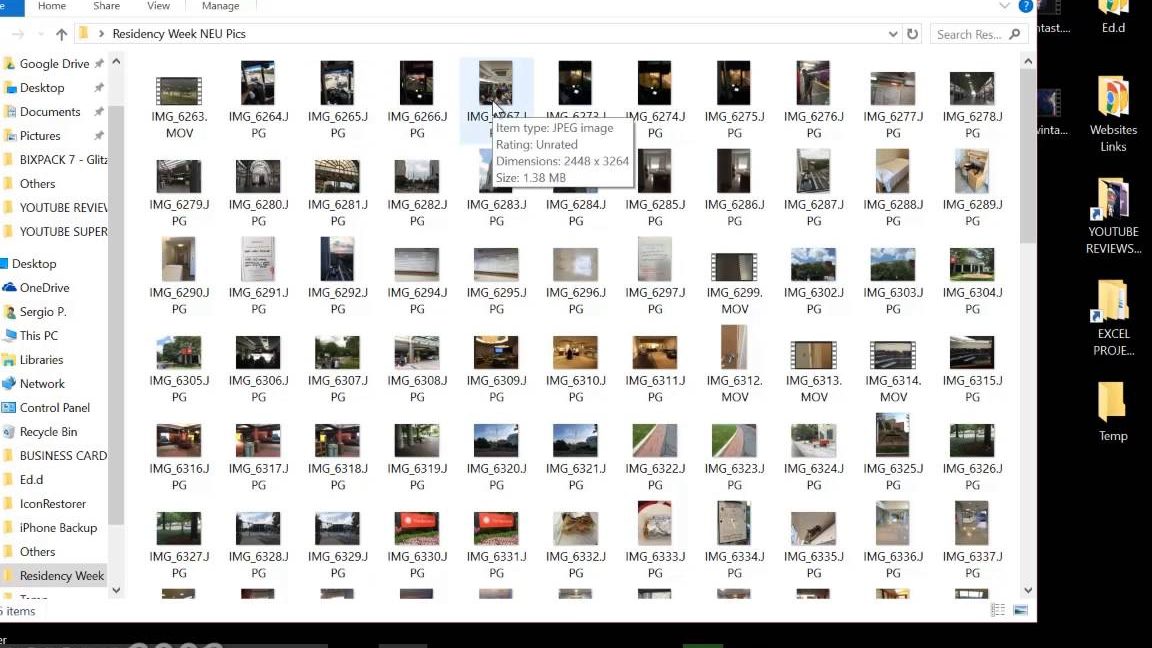
Task: Expand the breadcrumb arrow before folder name
Action: (101, 34)
